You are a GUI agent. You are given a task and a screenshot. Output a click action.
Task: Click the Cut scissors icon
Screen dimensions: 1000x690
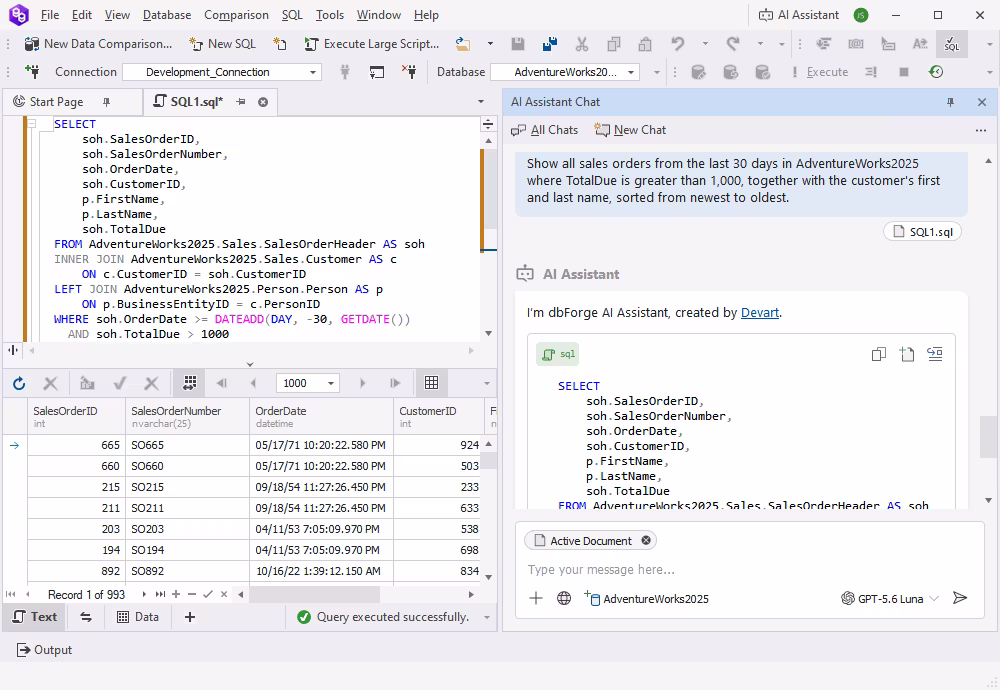(582, 44)
